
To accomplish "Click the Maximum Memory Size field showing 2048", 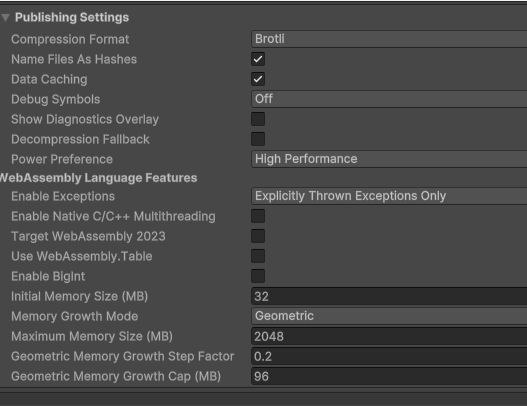I will pos(389,336).
